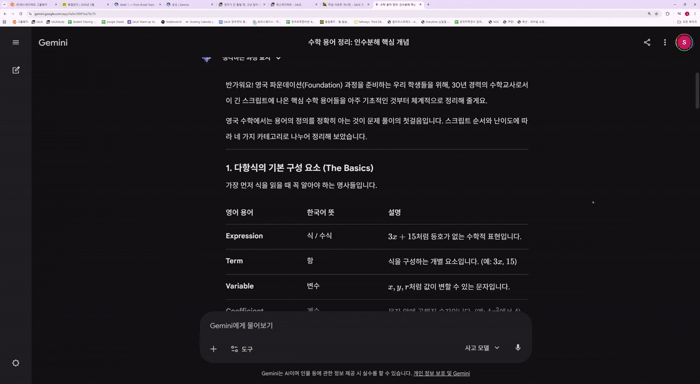
Task: Click the zoom magnifier icon in the address bar
Action: point(649,14)
